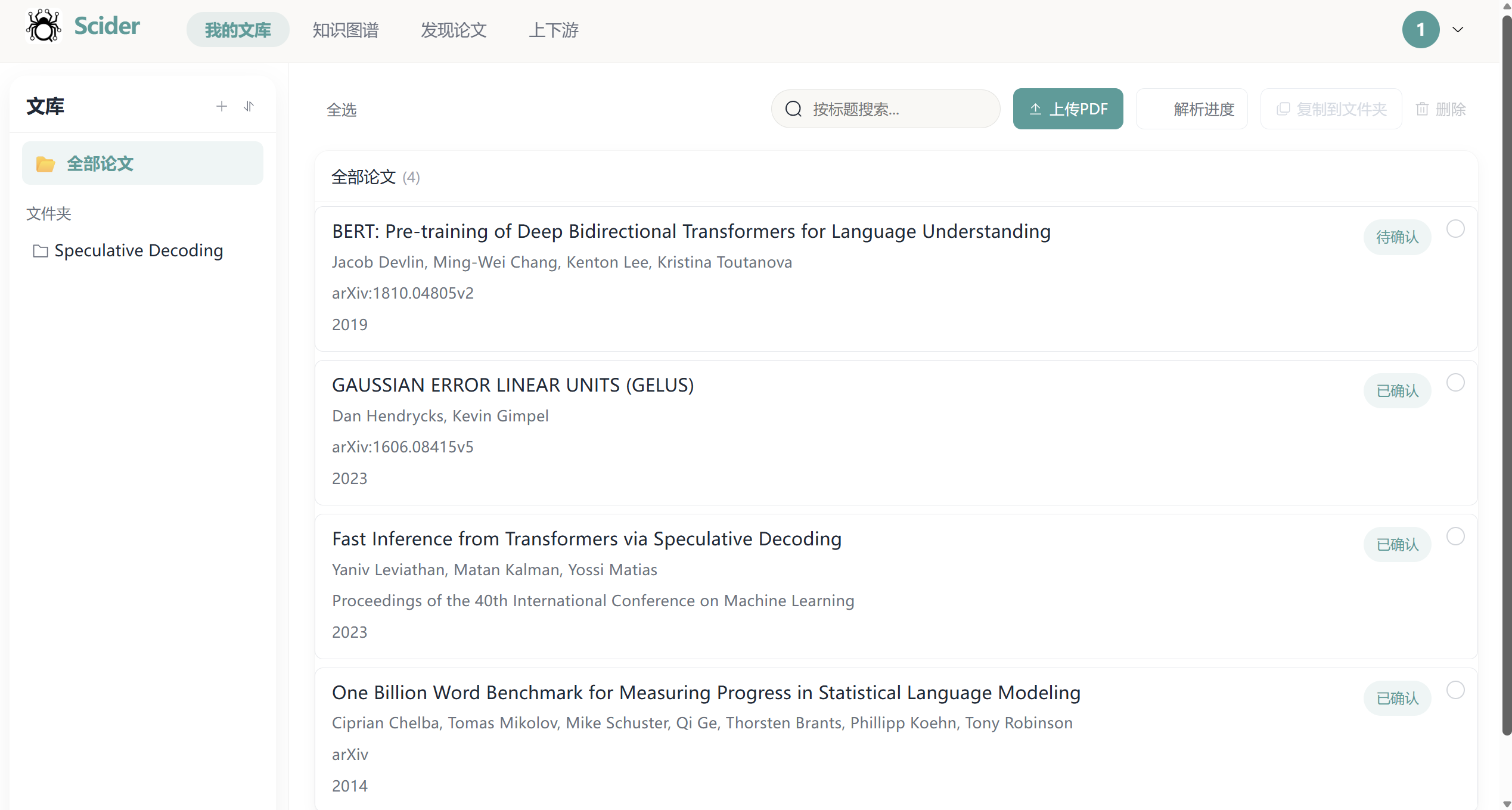The height and width of the screenshot is (810, 1512).
Task: Click the 文件夹 section label
Action: 49,213
